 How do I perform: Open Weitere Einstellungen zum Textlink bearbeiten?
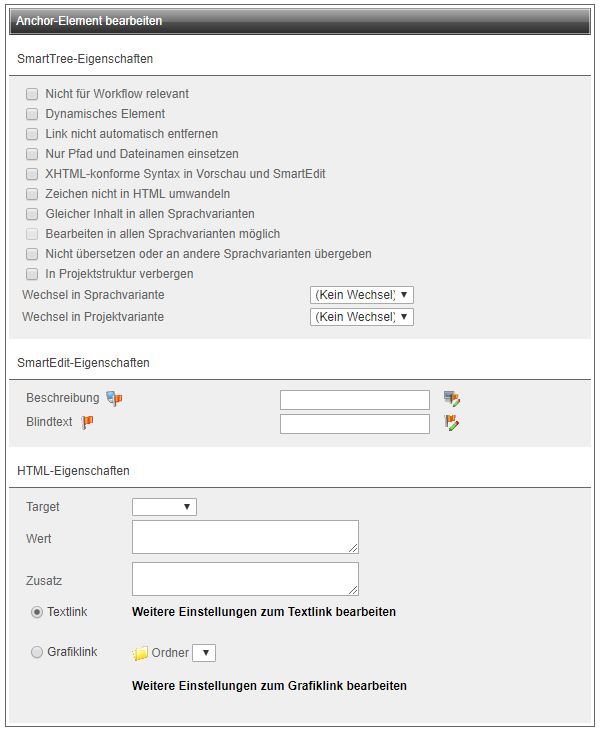[x=264, y=612]
